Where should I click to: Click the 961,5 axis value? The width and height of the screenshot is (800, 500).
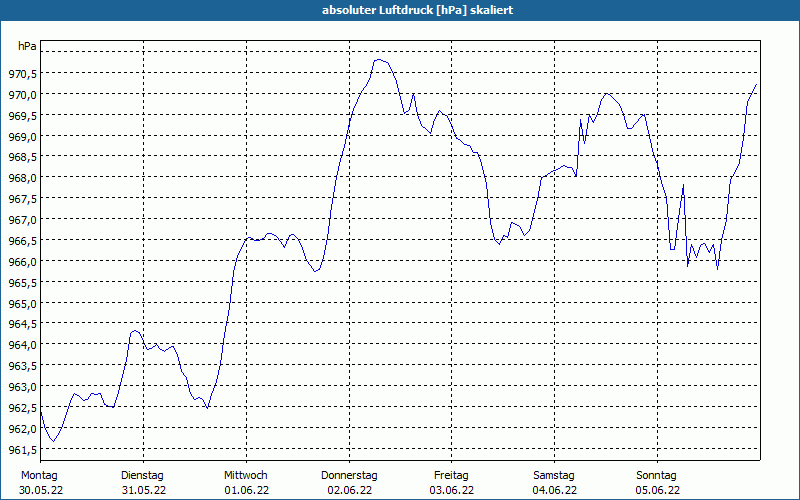(x=23, y=449)
